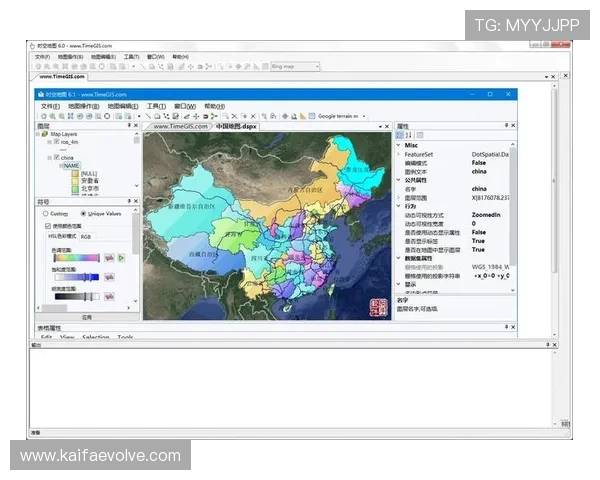Open 文件(F) menu in outer window
600x480 pixels.
pos(42,57)
